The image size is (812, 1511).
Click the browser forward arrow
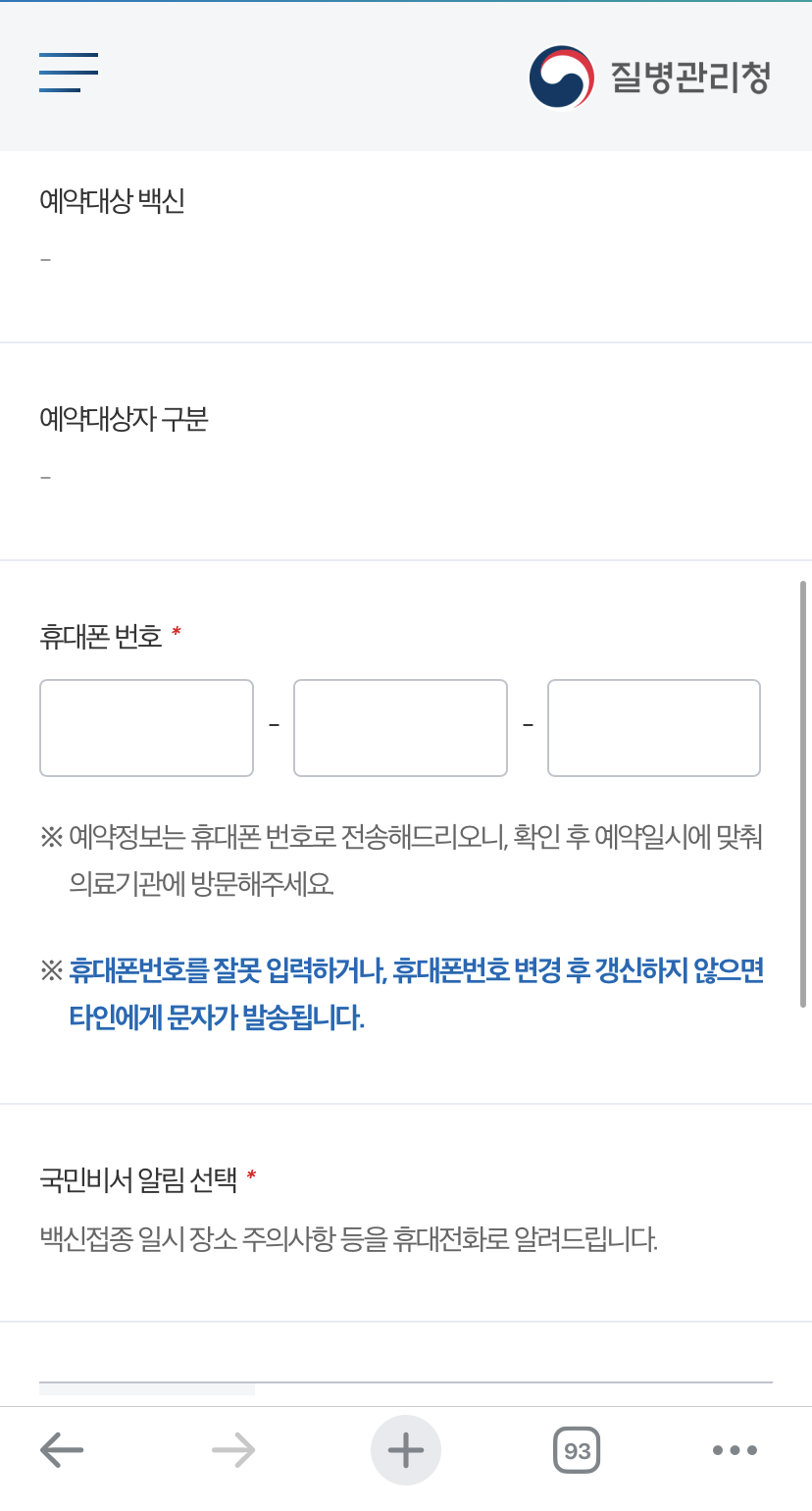click(x=233, y=1449)
